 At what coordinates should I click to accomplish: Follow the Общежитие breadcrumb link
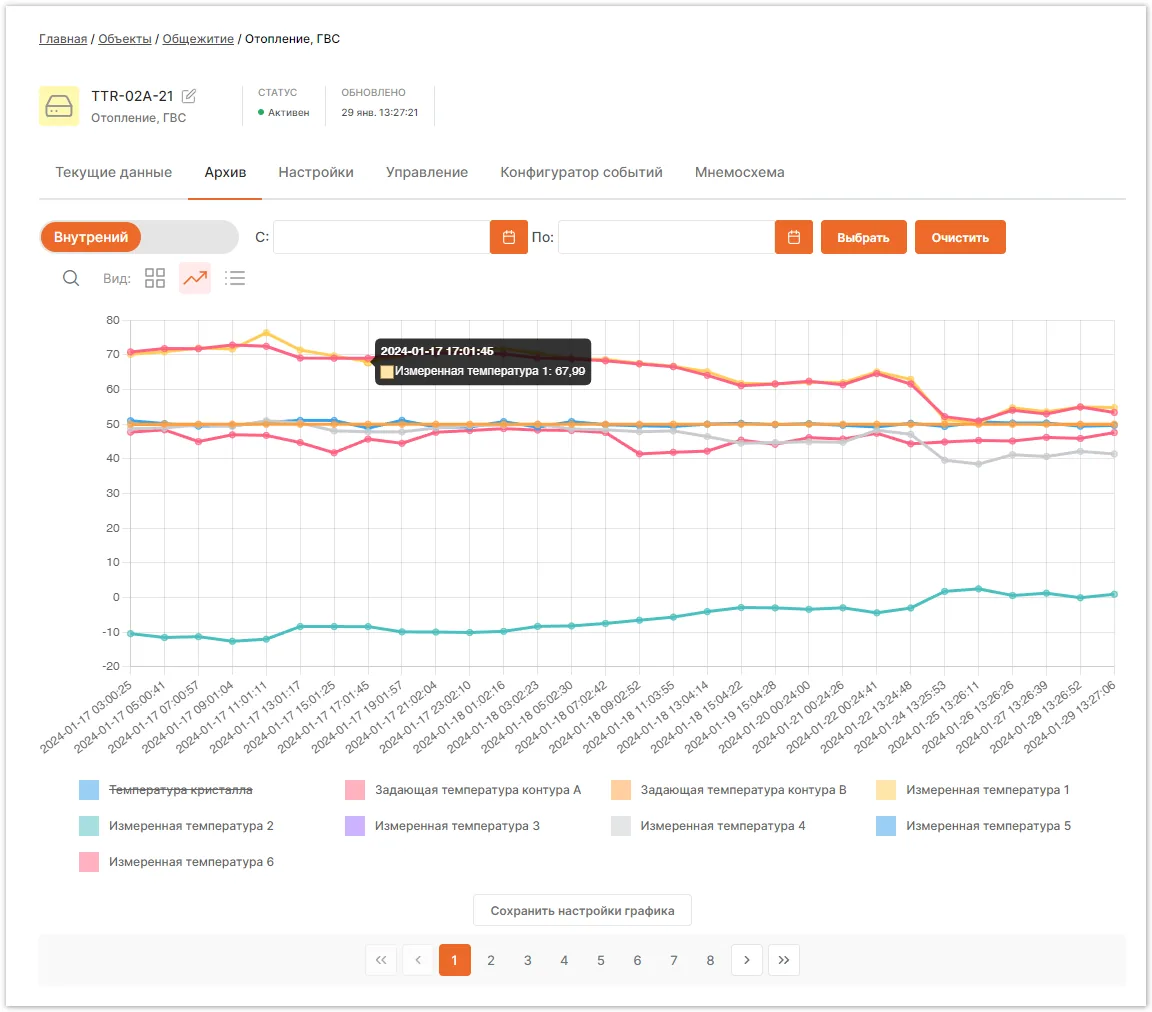tap(198, 39)
